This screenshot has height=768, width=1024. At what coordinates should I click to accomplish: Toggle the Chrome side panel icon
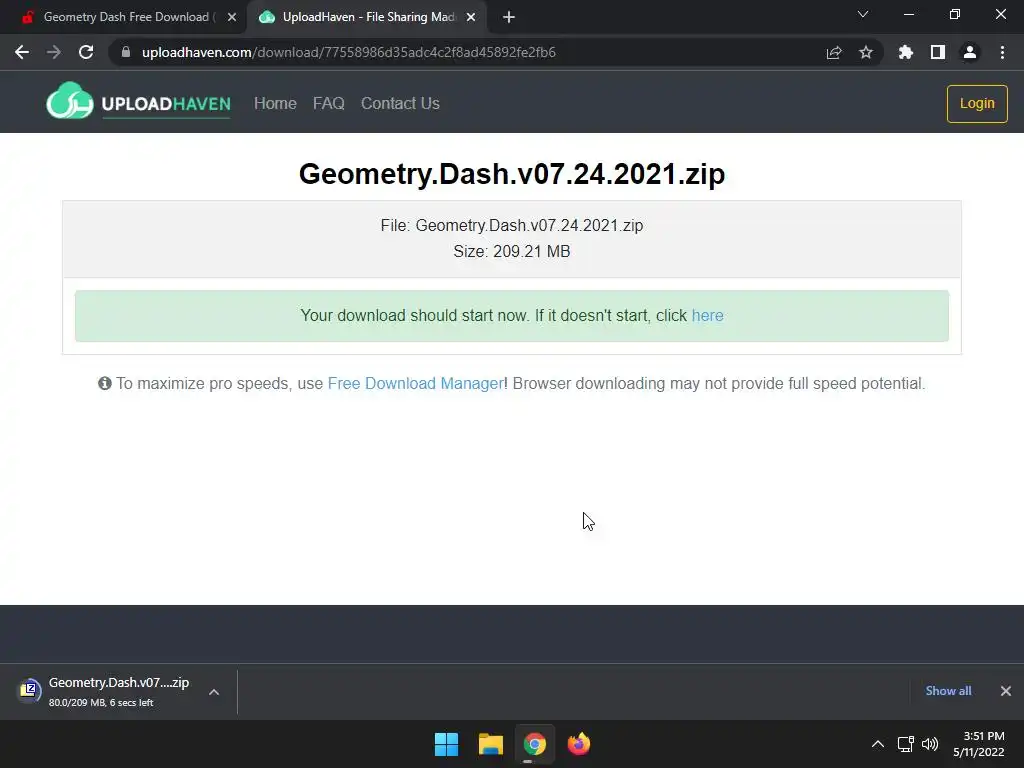coord(938,52)
